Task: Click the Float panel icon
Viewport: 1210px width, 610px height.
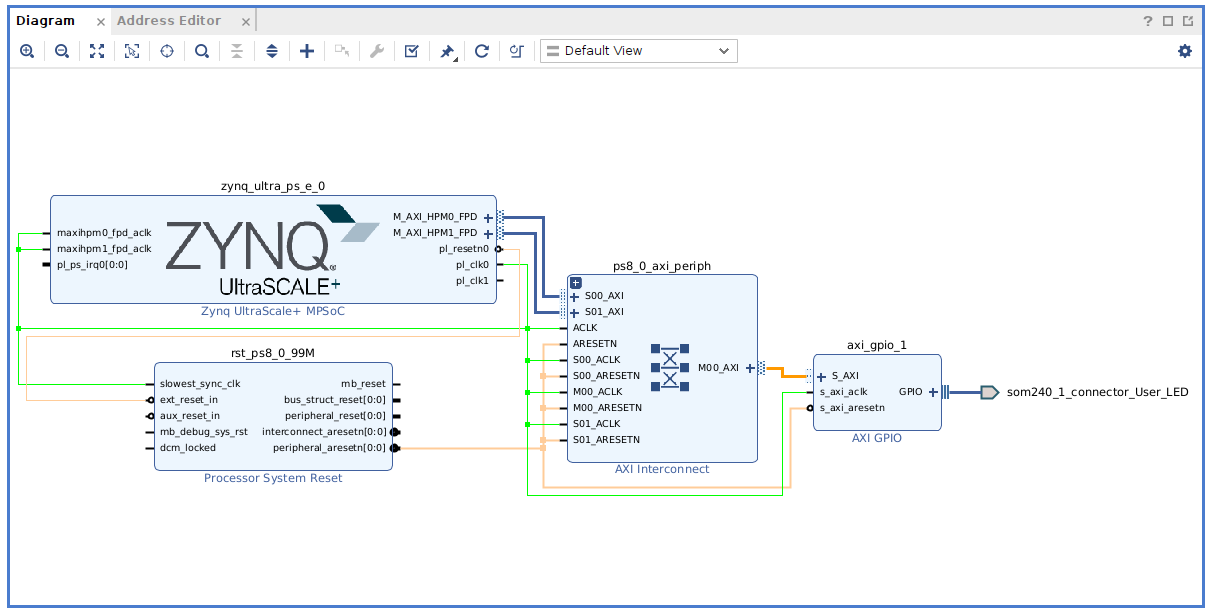Action: pos(1188,21)
